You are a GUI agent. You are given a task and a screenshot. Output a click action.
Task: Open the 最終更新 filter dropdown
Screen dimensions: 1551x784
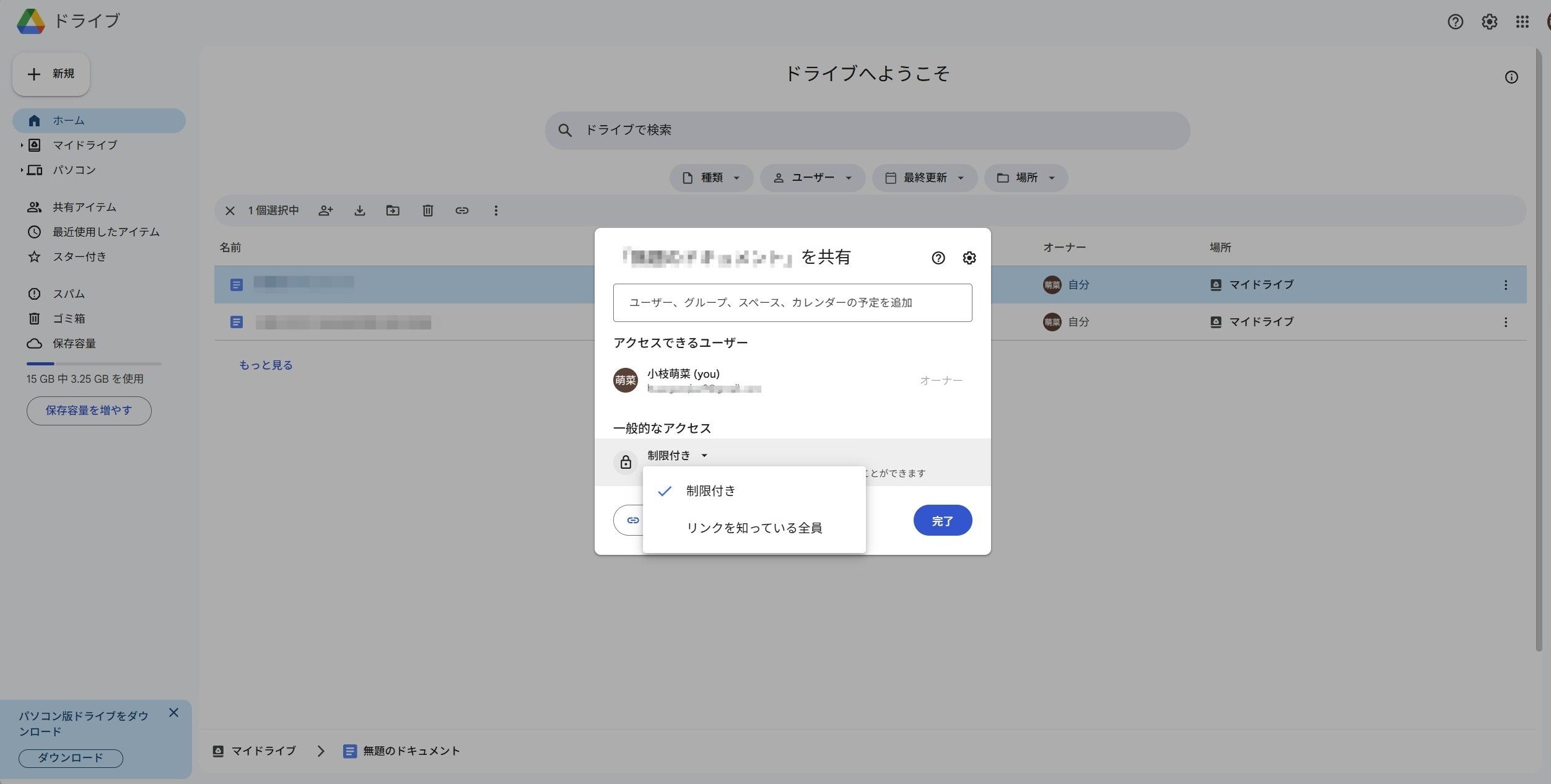(x=924, y=178)
